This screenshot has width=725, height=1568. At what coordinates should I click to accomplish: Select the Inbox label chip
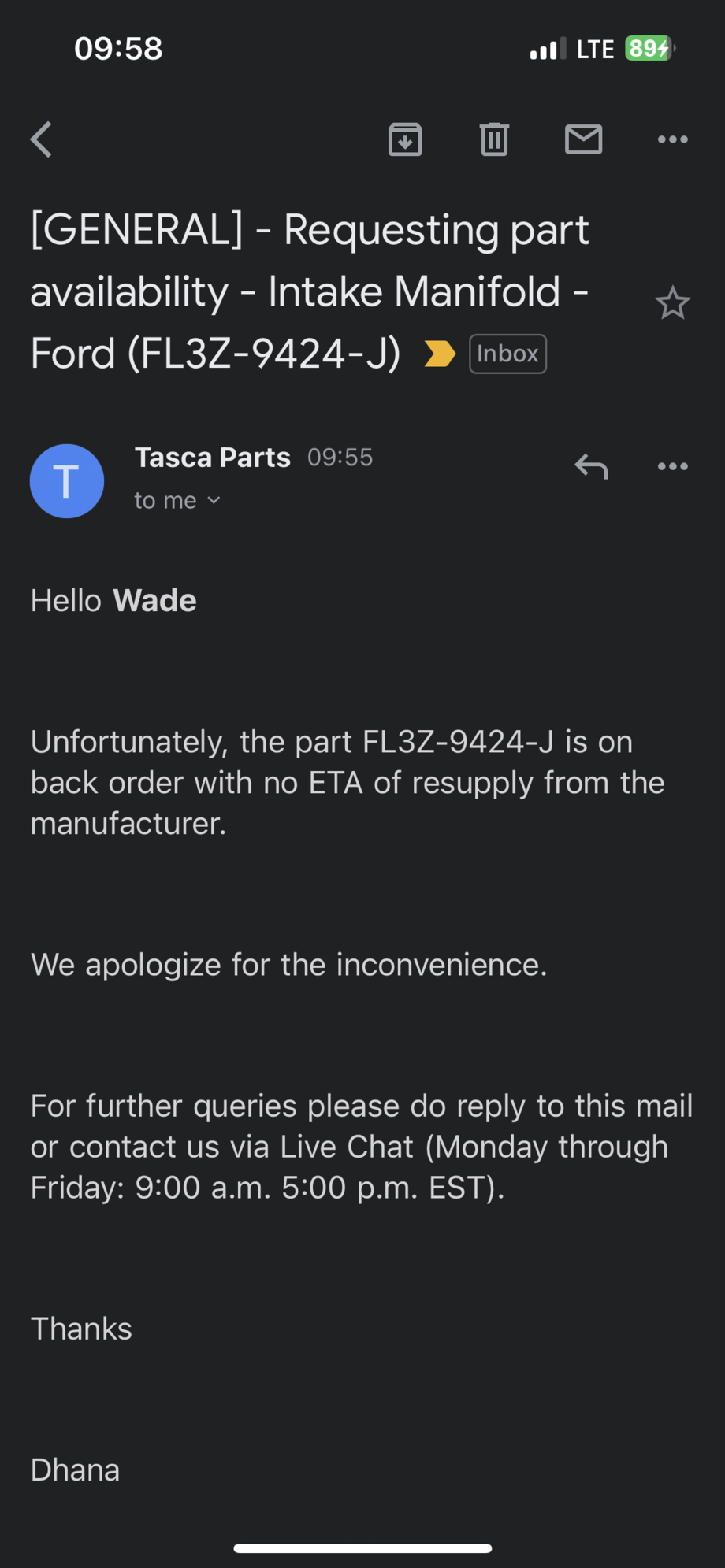pos(507,354)
